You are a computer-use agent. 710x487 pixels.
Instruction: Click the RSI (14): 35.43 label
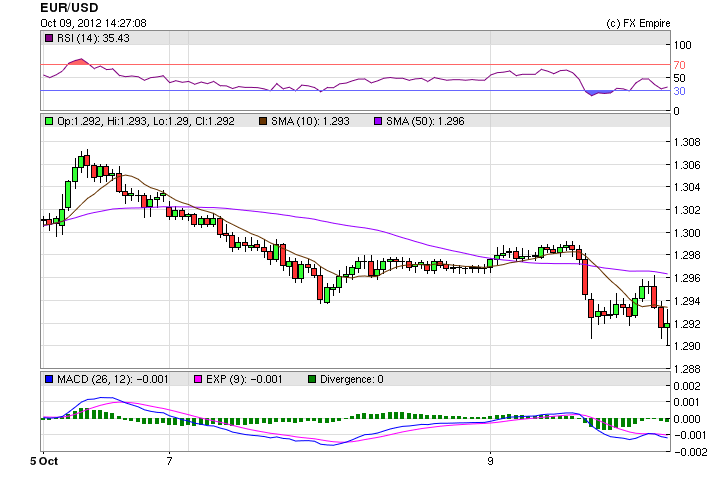coord(93,38)
